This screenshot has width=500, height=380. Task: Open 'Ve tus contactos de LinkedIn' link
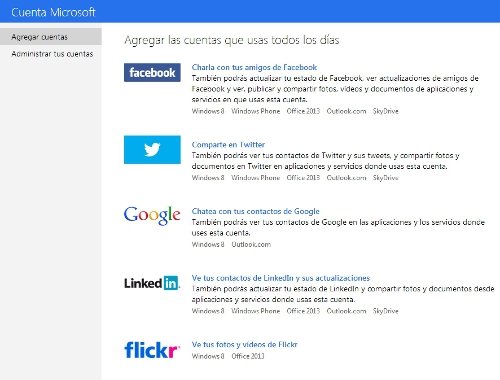pos(281,278)
